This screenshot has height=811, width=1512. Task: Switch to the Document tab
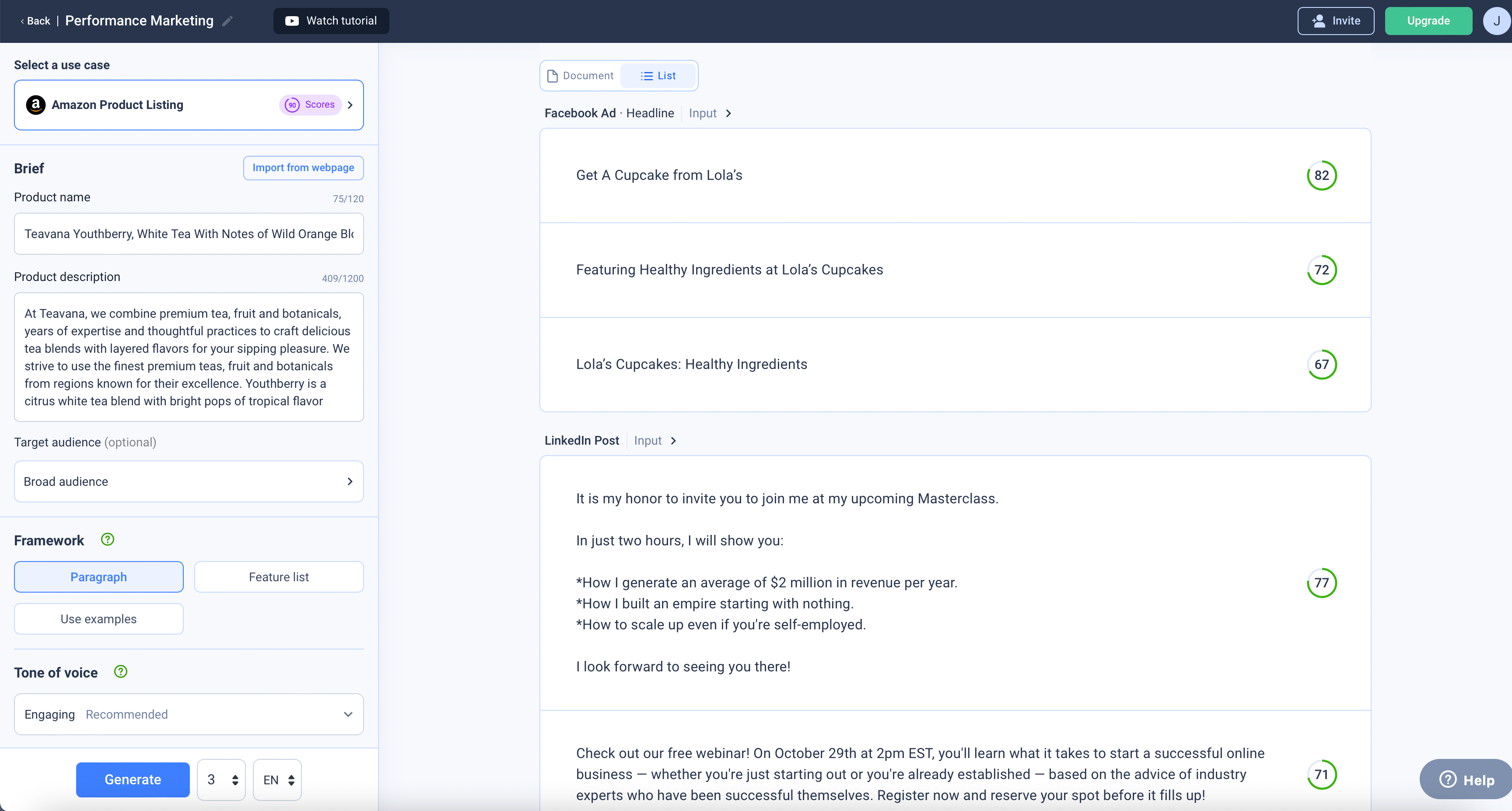(581, 75)
